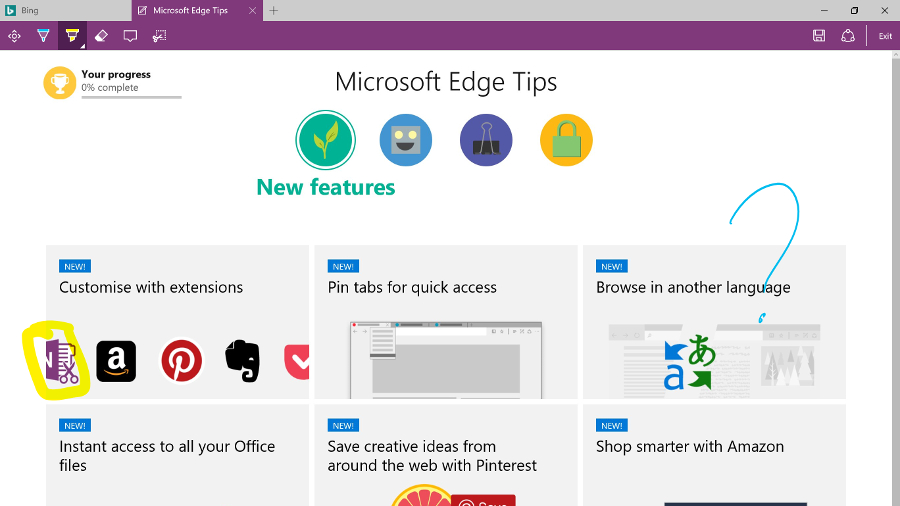This screenshot has width=900, height=506.
Task: Click the translation icon illustration
Action: click(x=690, y=362)
